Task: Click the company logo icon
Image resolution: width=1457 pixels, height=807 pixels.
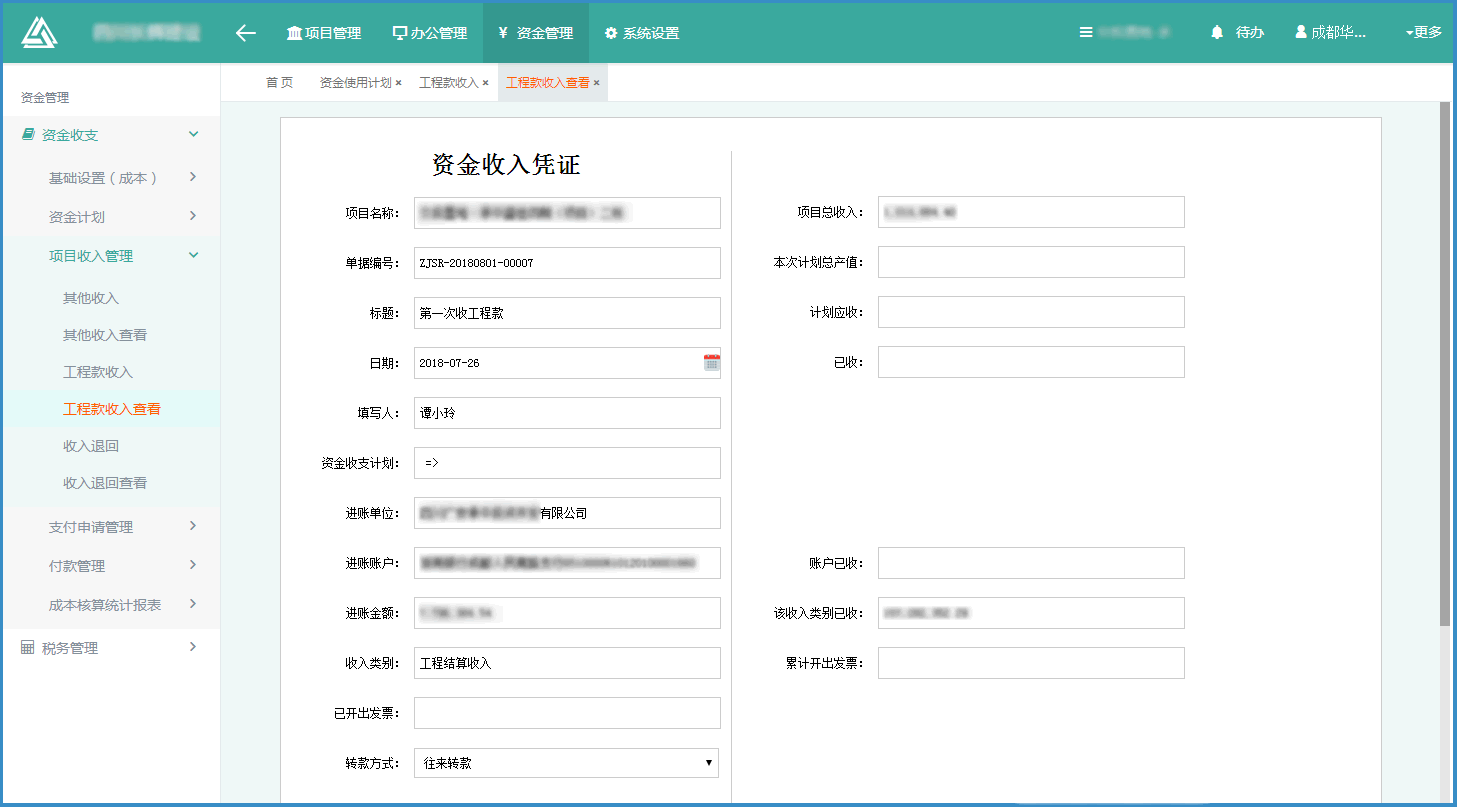Action: point(40,32)
